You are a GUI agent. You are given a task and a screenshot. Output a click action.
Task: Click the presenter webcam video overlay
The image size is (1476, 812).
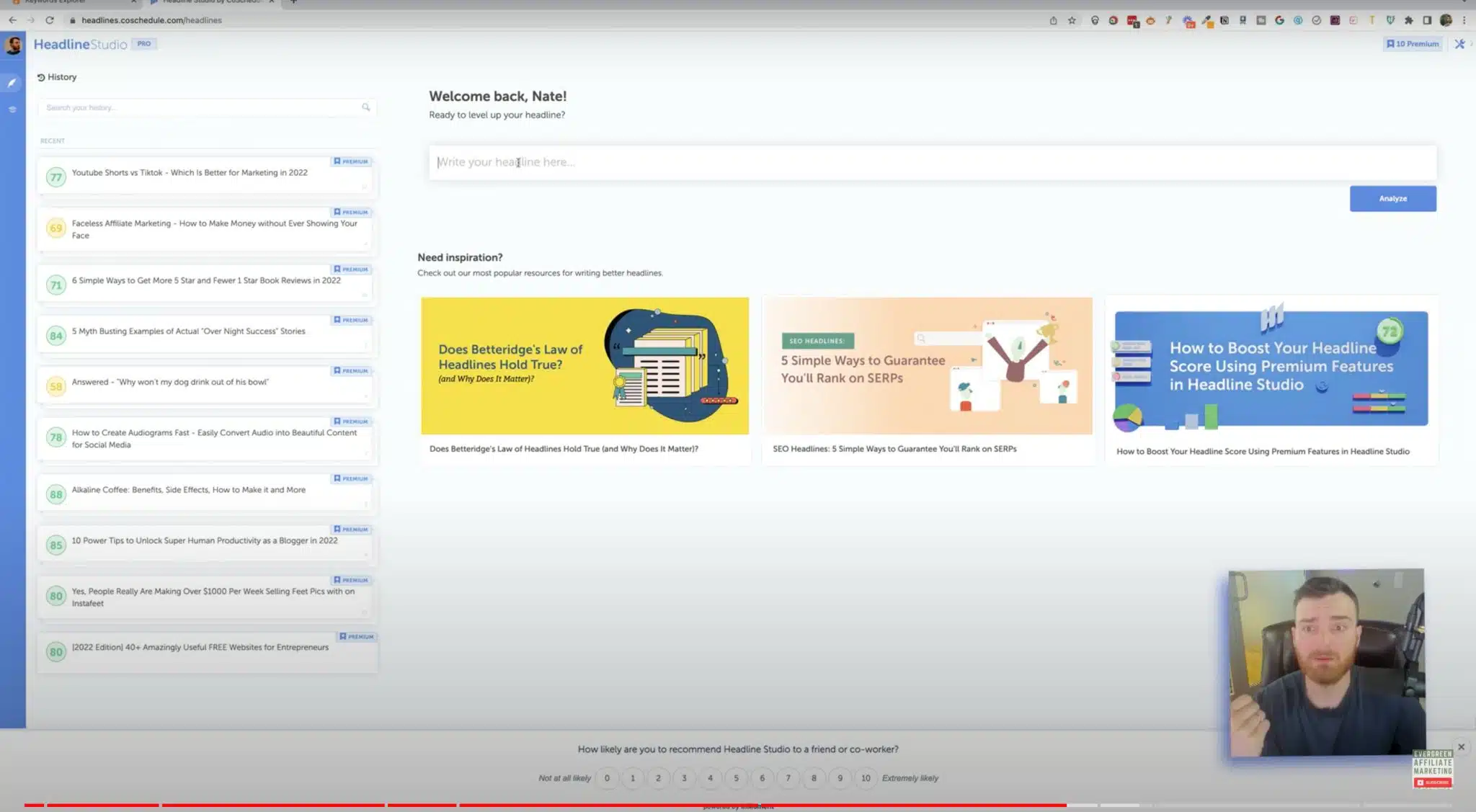coord(1326,663)
